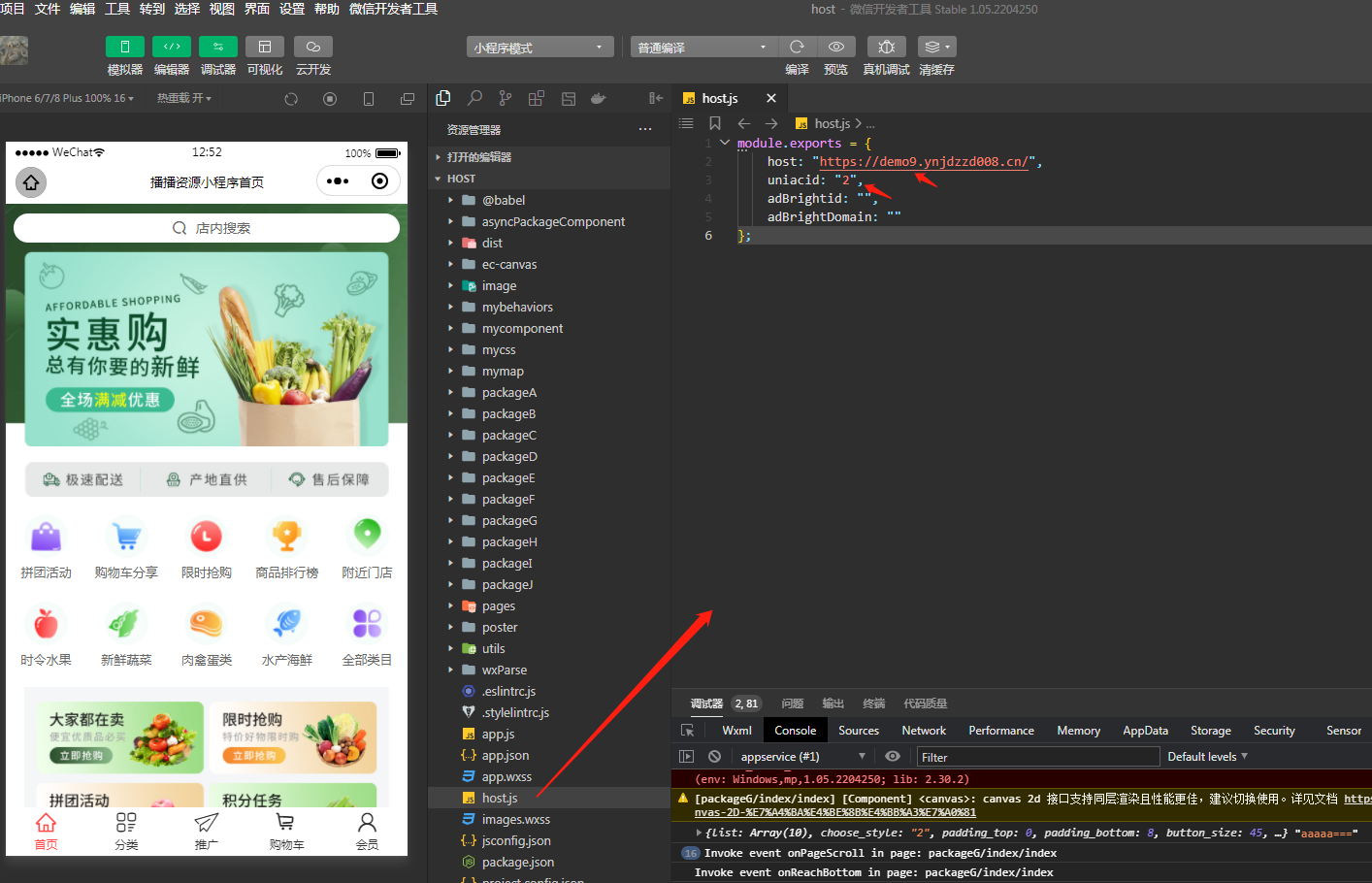
Task: Click the preview eye icon
Action: pyautogui.click(x=835, y=47)
